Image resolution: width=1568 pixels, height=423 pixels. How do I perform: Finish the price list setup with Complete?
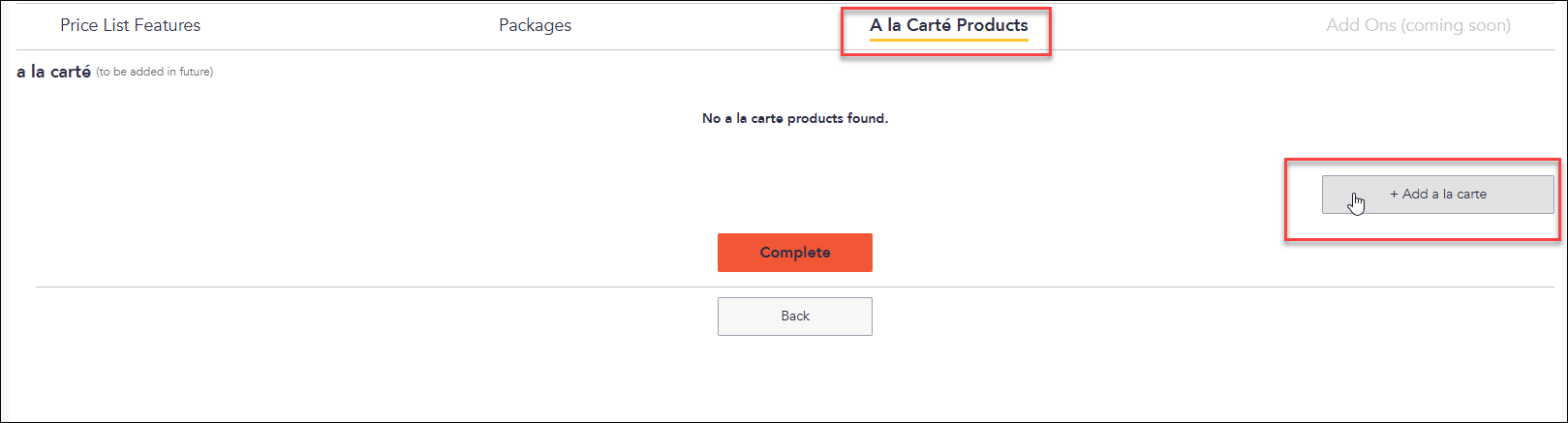794,252
